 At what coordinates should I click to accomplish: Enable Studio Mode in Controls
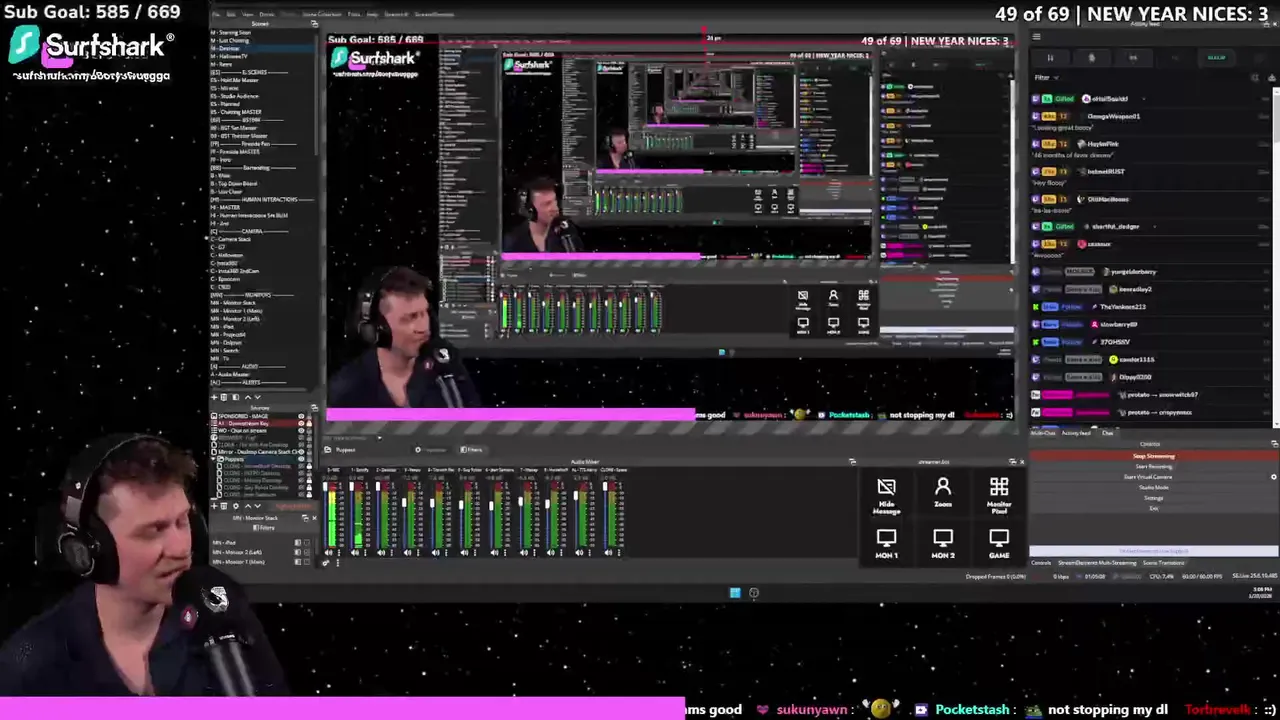point(1154,487)
